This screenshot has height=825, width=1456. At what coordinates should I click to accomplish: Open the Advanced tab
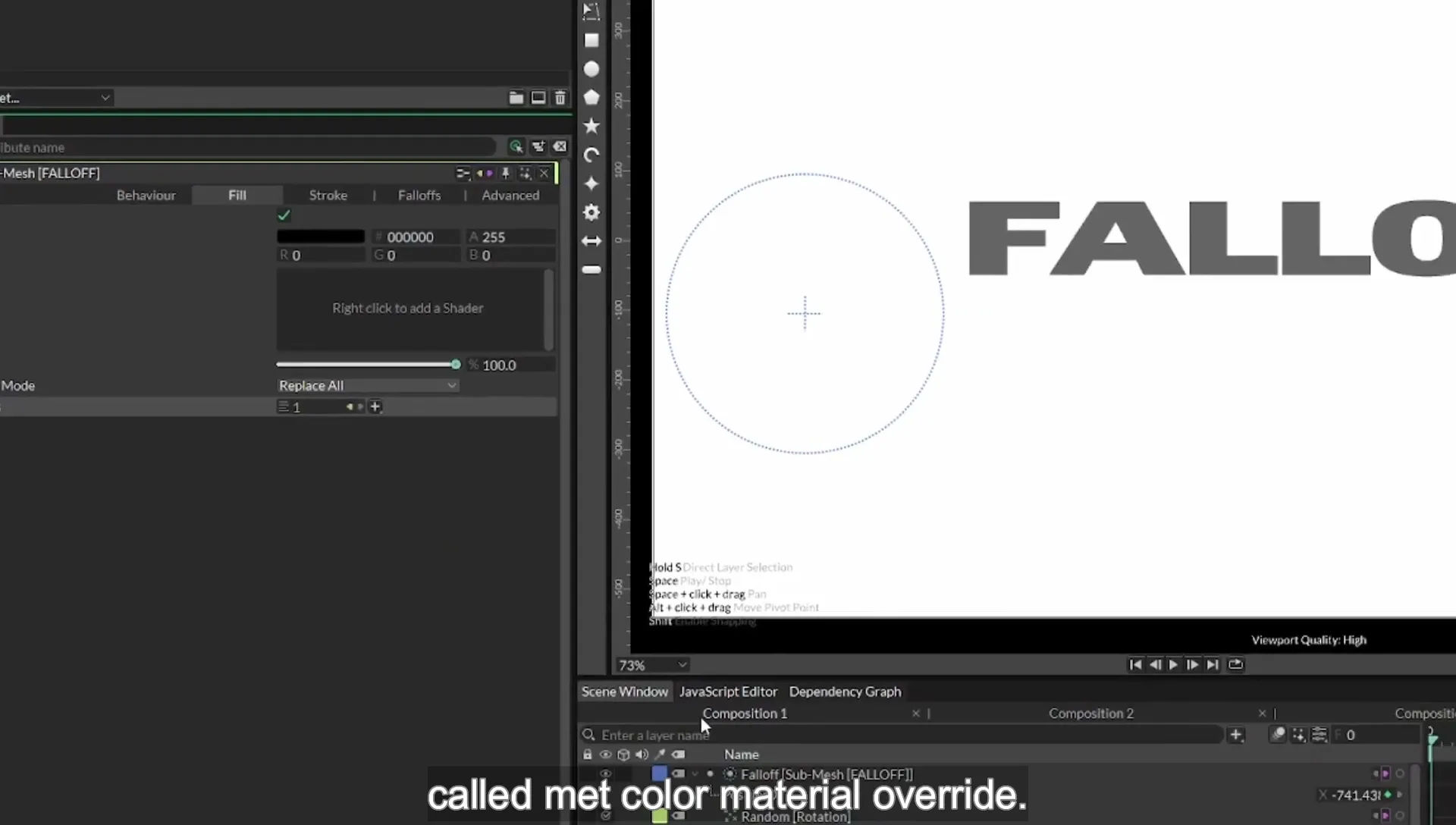pyautogui.click(x=510, y=196)
